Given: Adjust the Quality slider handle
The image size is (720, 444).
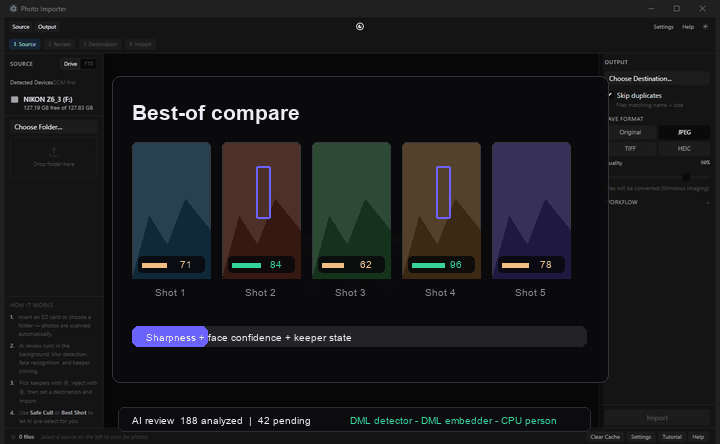Looking at the screenshot, I should [x=686, y=177].
